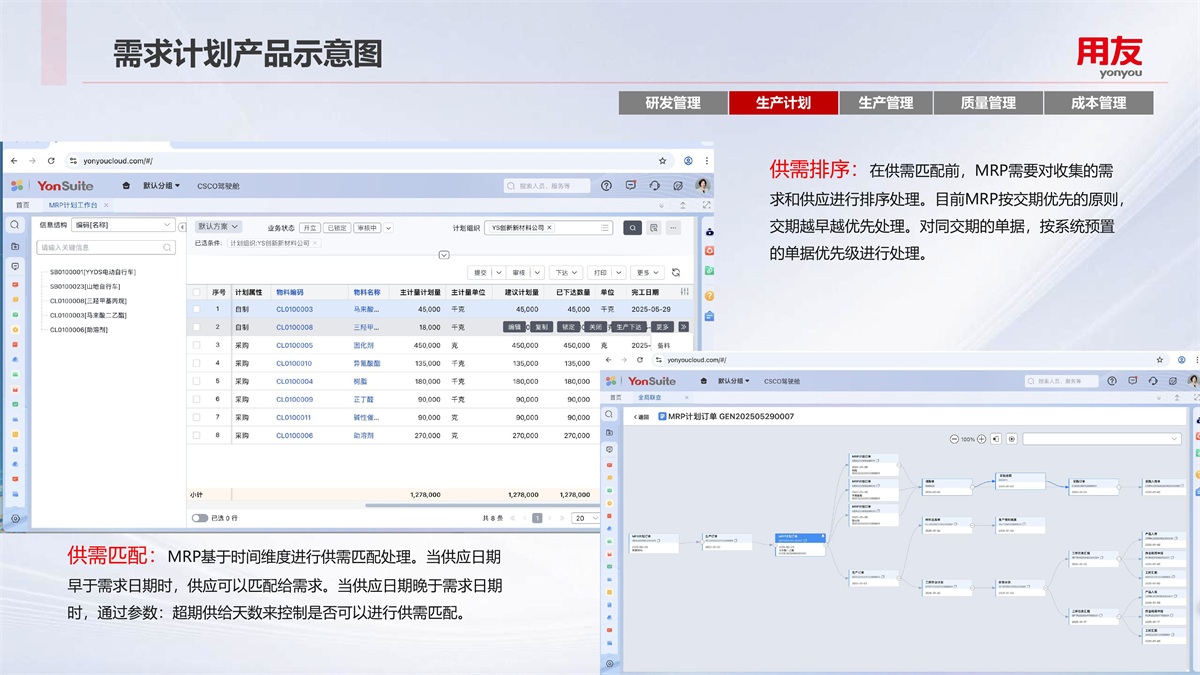Toggle the 已选 0 行 switch

[x=200, y=518]
